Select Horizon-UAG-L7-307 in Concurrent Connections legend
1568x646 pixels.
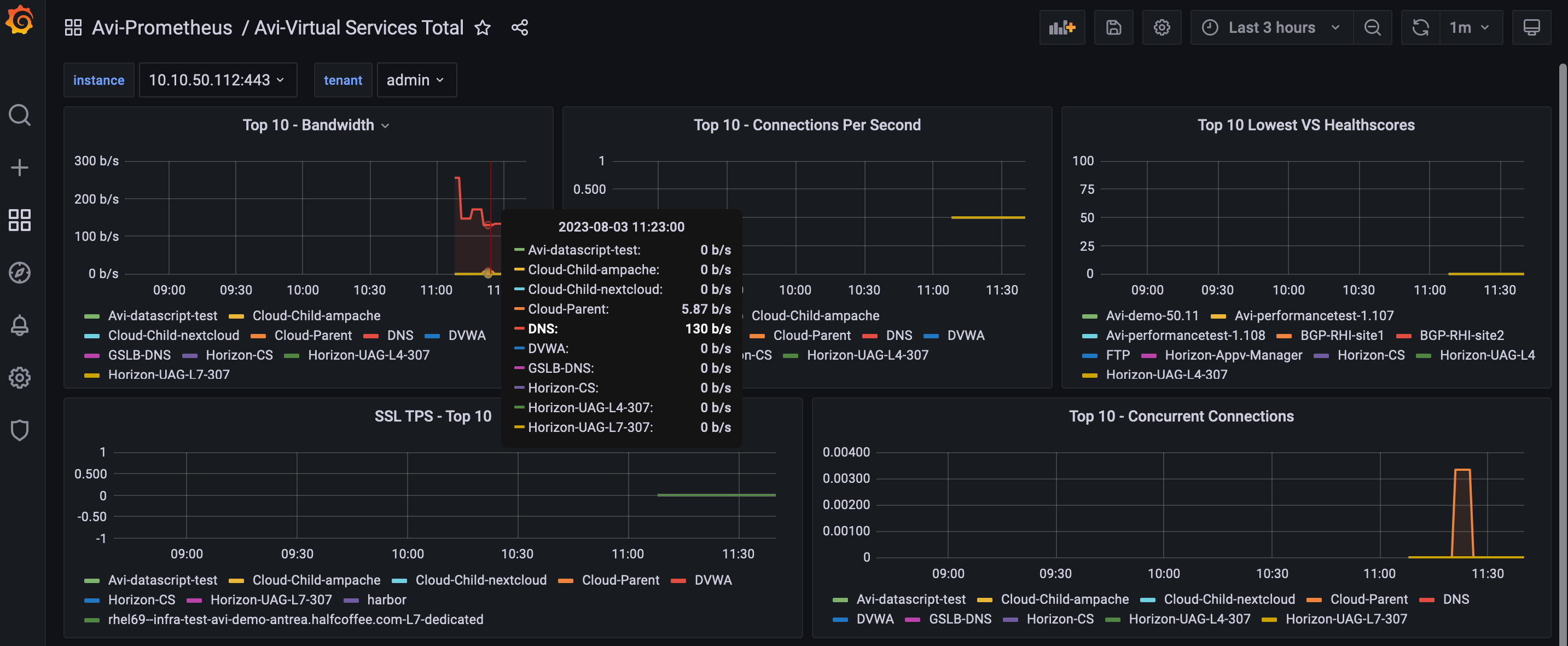(x=1346, y=619)
